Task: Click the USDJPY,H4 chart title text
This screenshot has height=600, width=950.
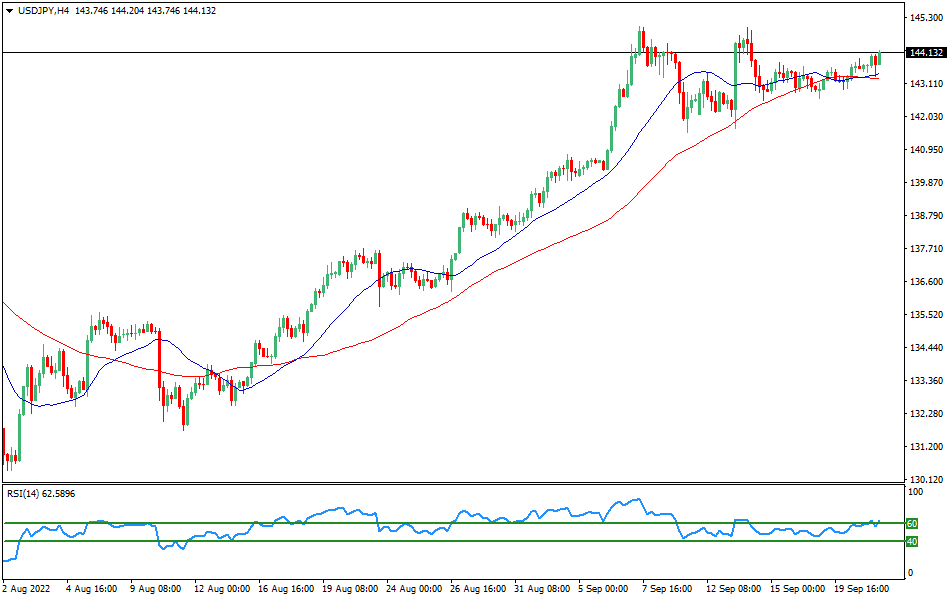Action: (44, 10)
